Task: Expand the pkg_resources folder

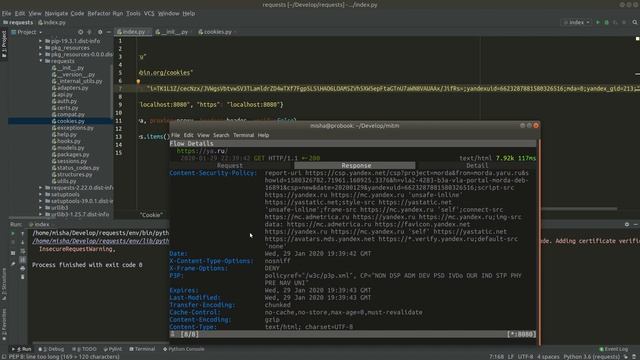Action: click(41, 48)
